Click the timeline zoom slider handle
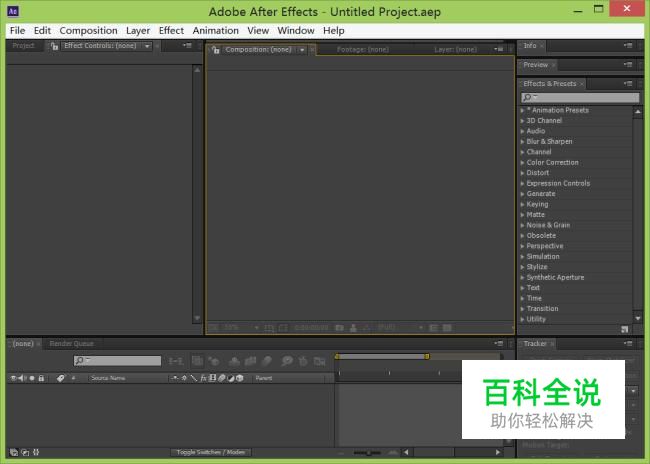The width and height of the screenshot is (650, 464). point(368,453)
